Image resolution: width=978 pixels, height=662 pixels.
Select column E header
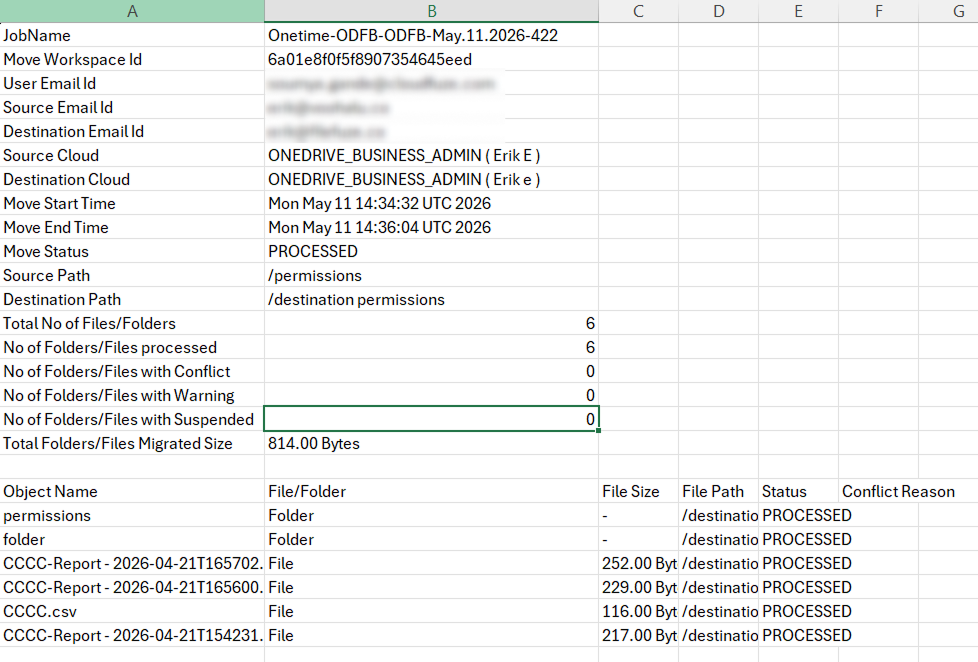click(x=798, y=11)
